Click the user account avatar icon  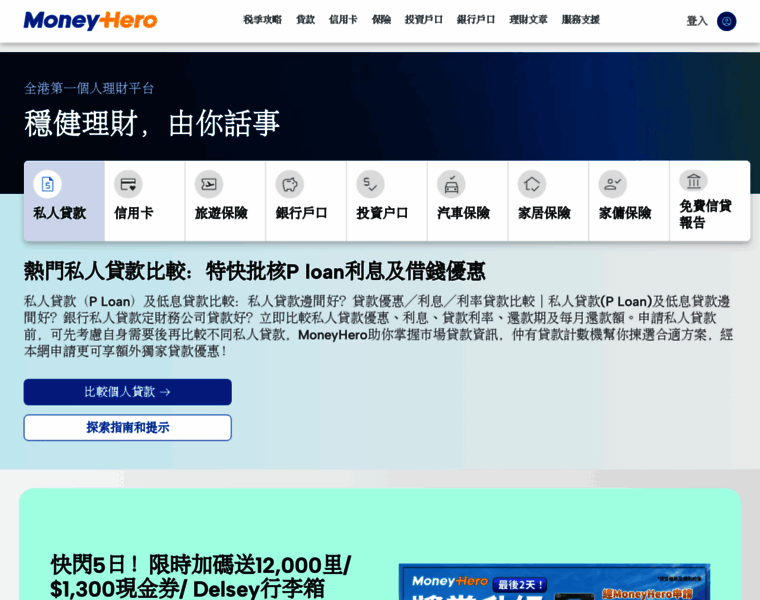tap(726, 21)
